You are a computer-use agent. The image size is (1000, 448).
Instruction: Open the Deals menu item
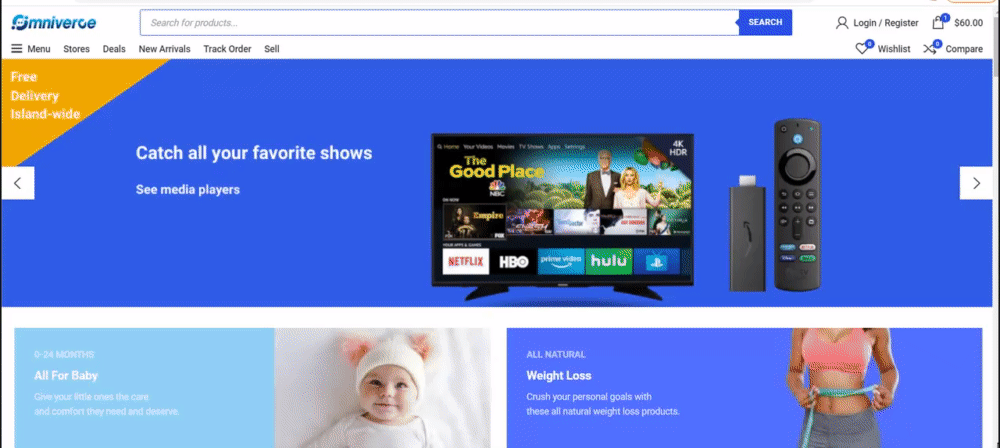114,49
